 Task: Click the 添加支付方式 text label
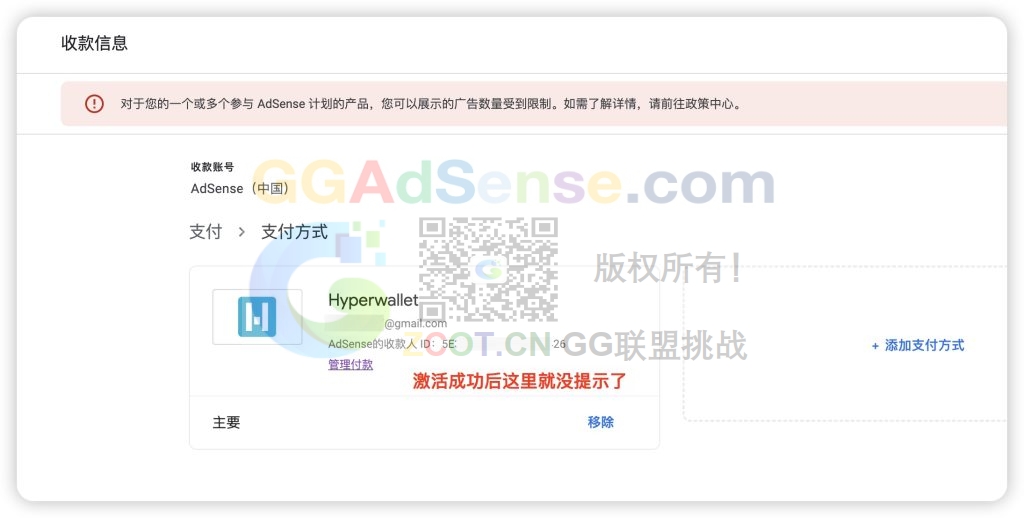[x=924, y=346]
